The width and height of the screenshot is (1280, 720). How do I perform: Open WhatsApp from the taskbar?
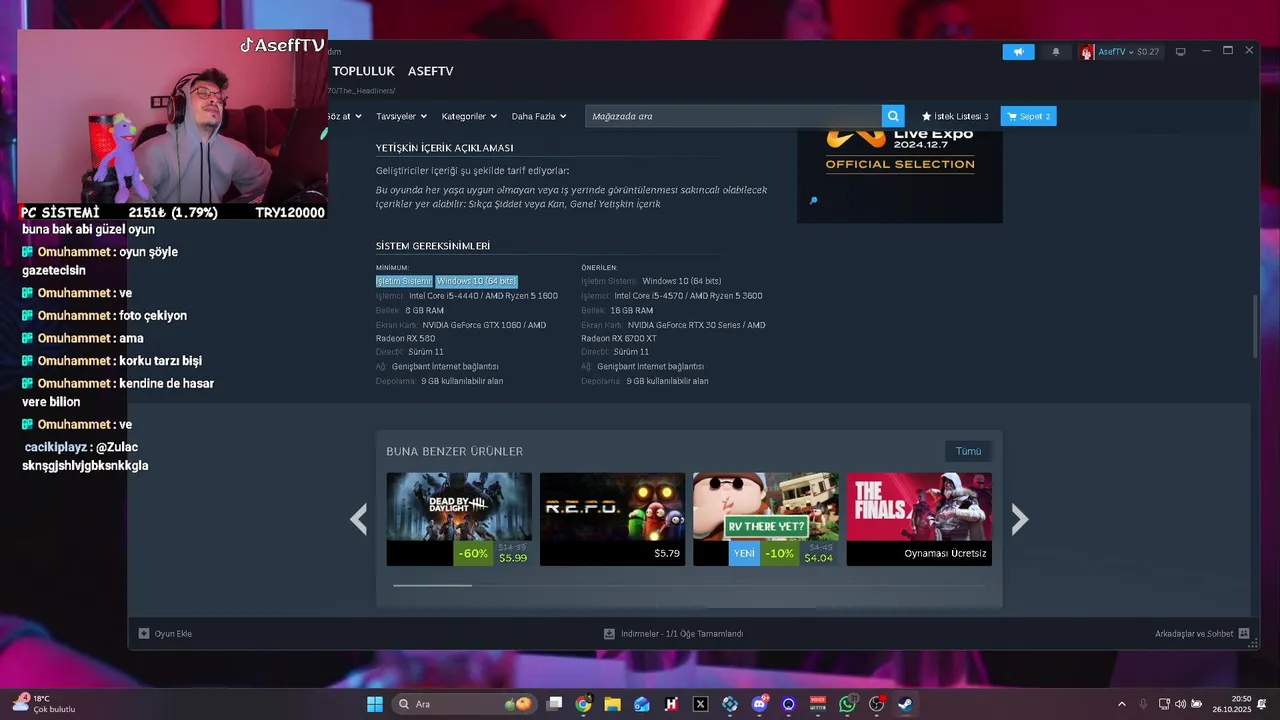[x=847, y=704]
